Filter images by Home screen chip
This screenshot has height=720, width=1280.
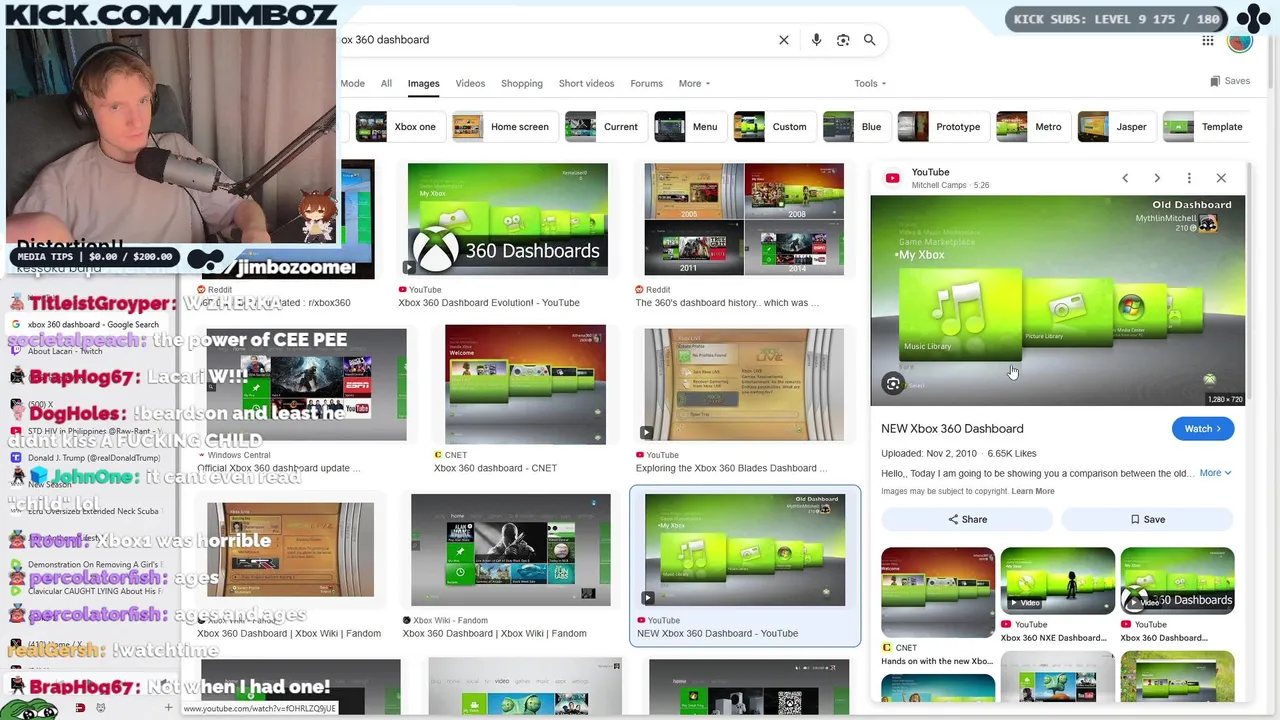[503, 127]
